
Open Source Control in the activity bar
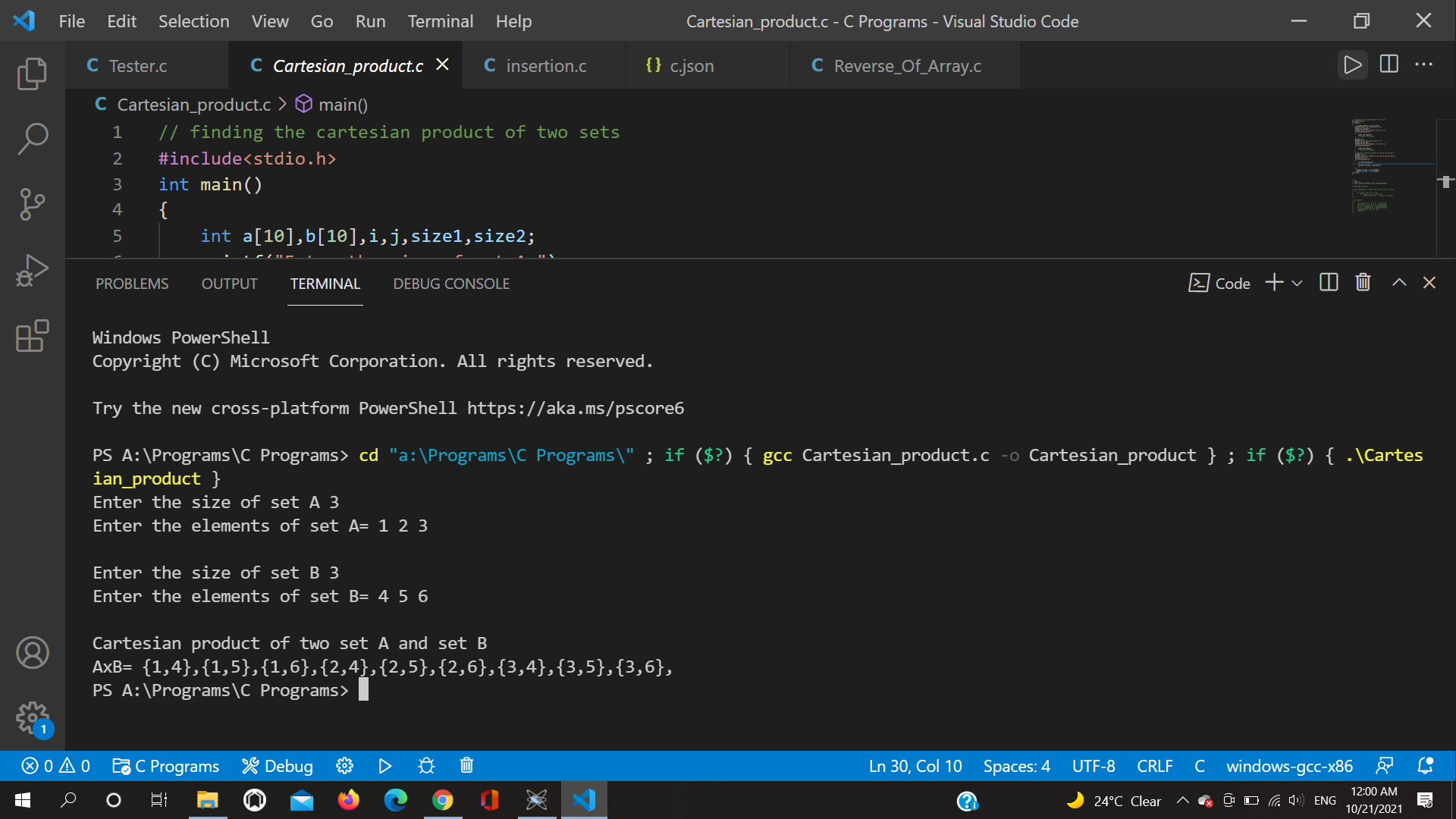(33, 205)
